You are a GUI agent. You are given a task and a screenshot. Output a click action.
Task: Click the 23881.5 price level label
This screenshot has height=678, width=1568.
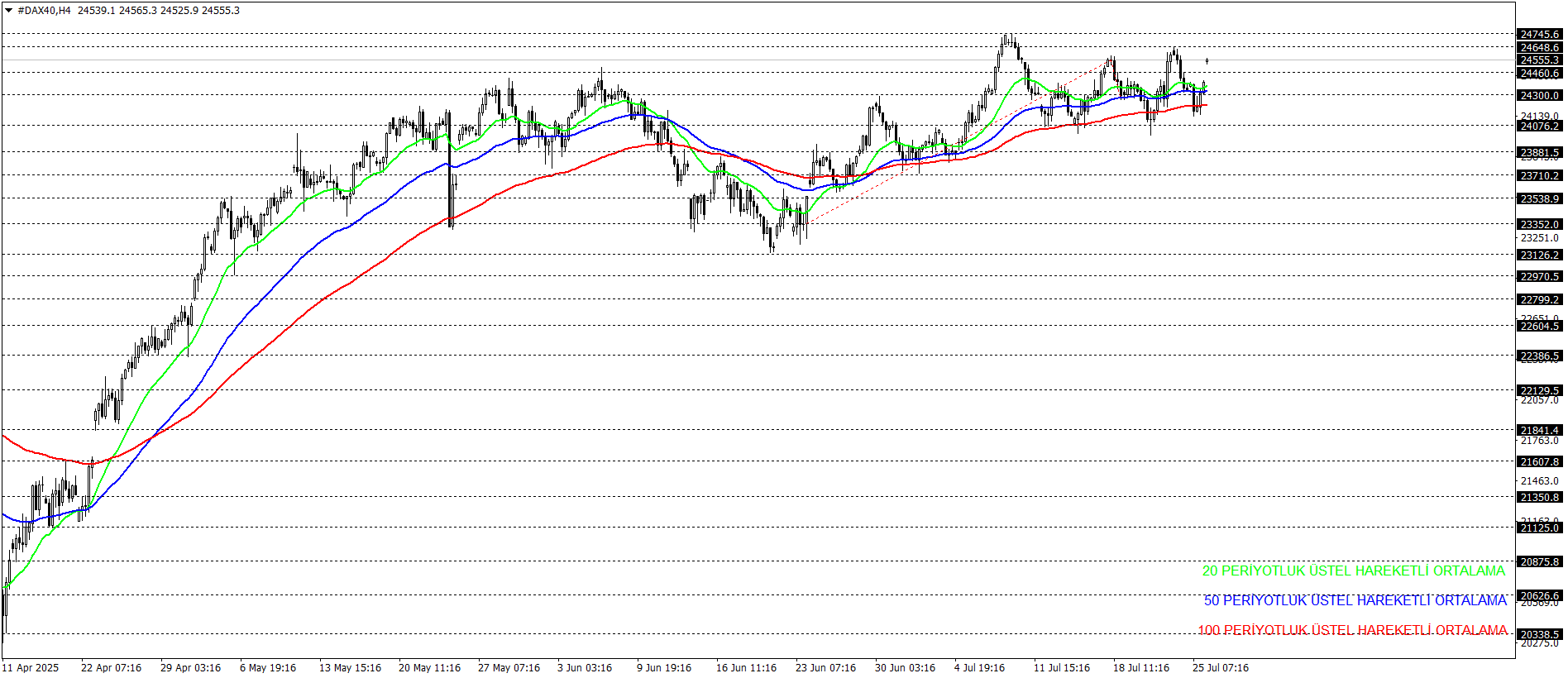pos(1540,152)
